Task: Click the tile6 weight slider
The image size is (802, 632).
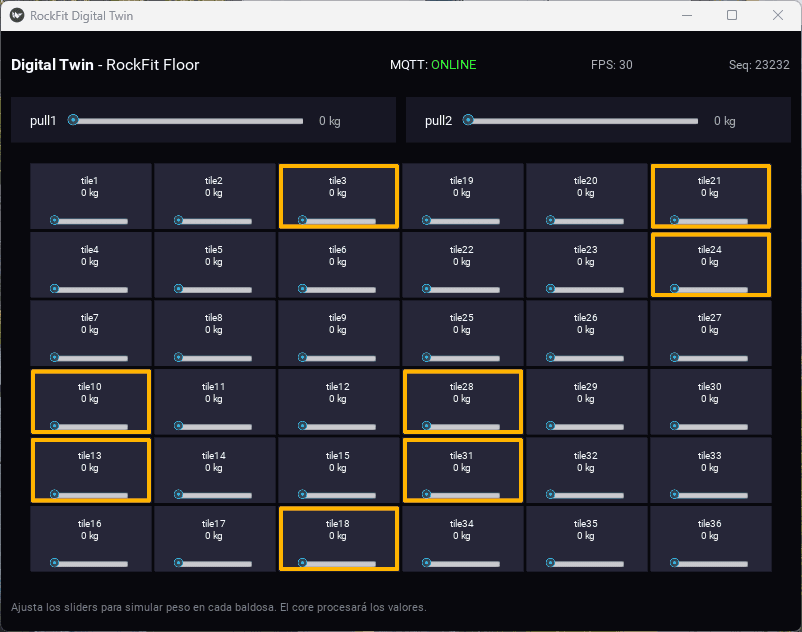Action: click(337, 289)
